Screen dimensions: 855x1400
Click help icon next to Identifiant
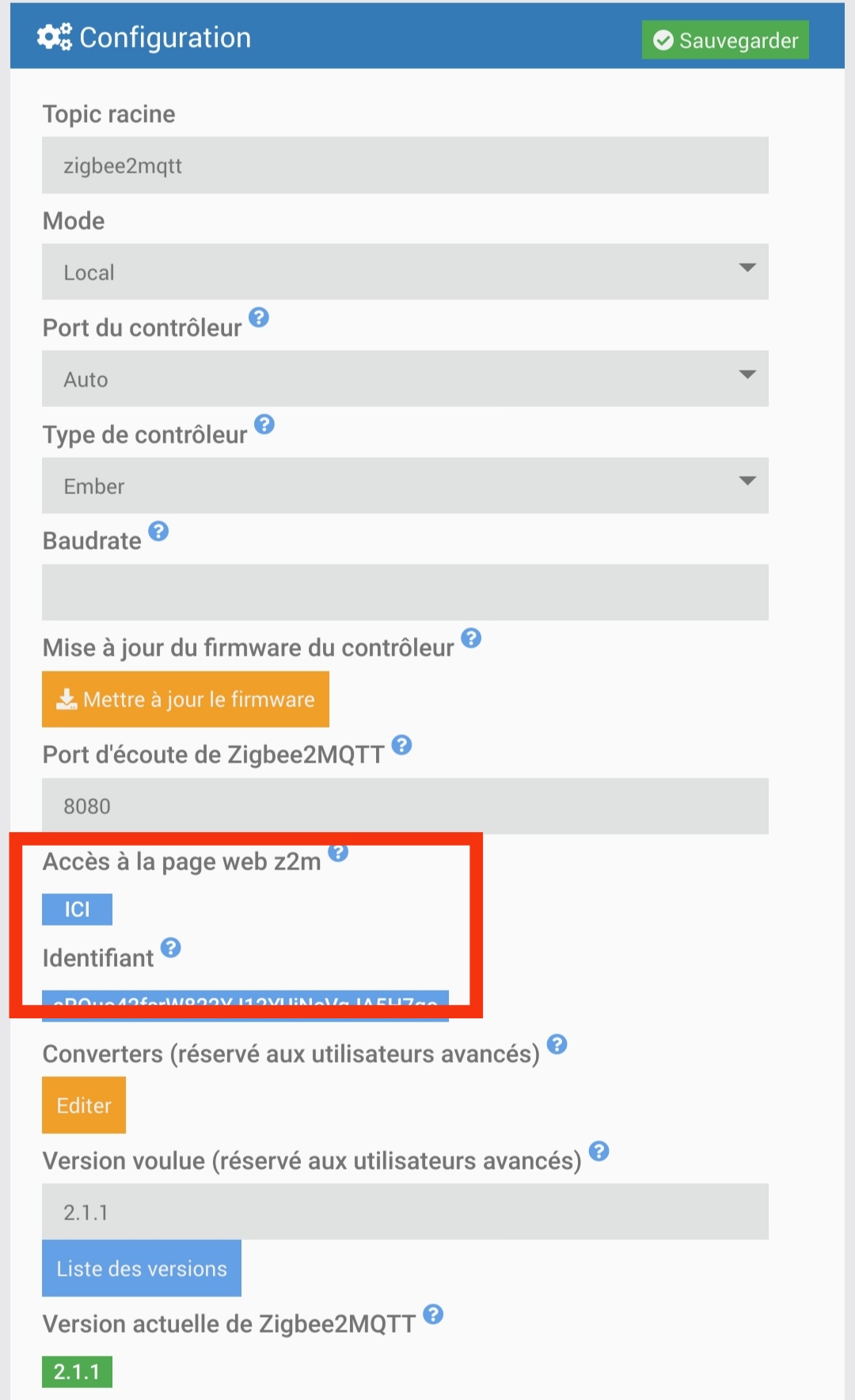[x=171, y=948]
